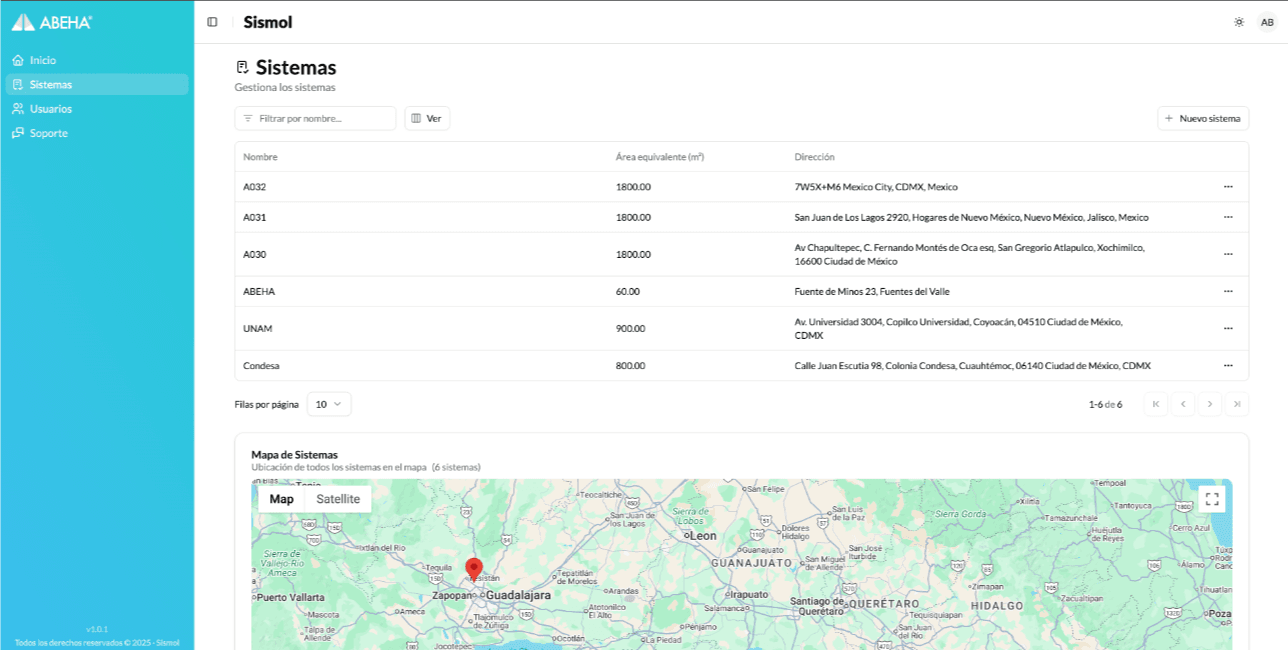Go to the next page of results
Viewport: 1288px width, 650px height.
tap(1210, 404)
